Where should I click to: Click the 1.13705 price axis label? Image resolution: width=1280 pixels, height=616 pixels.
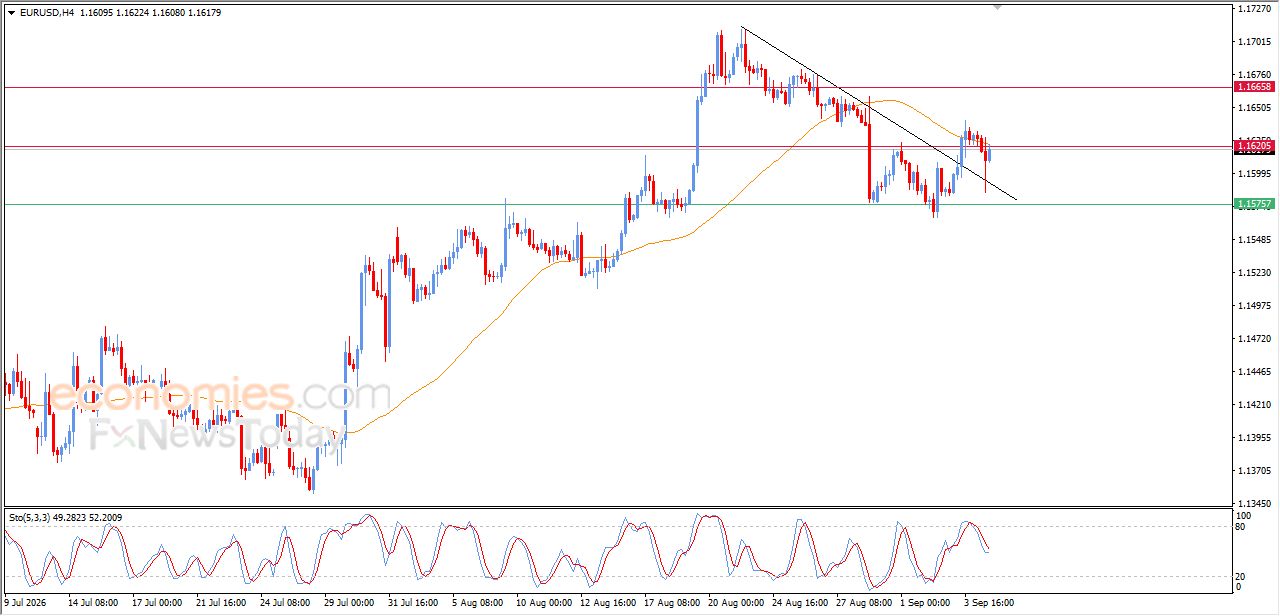pos(1254,471)
